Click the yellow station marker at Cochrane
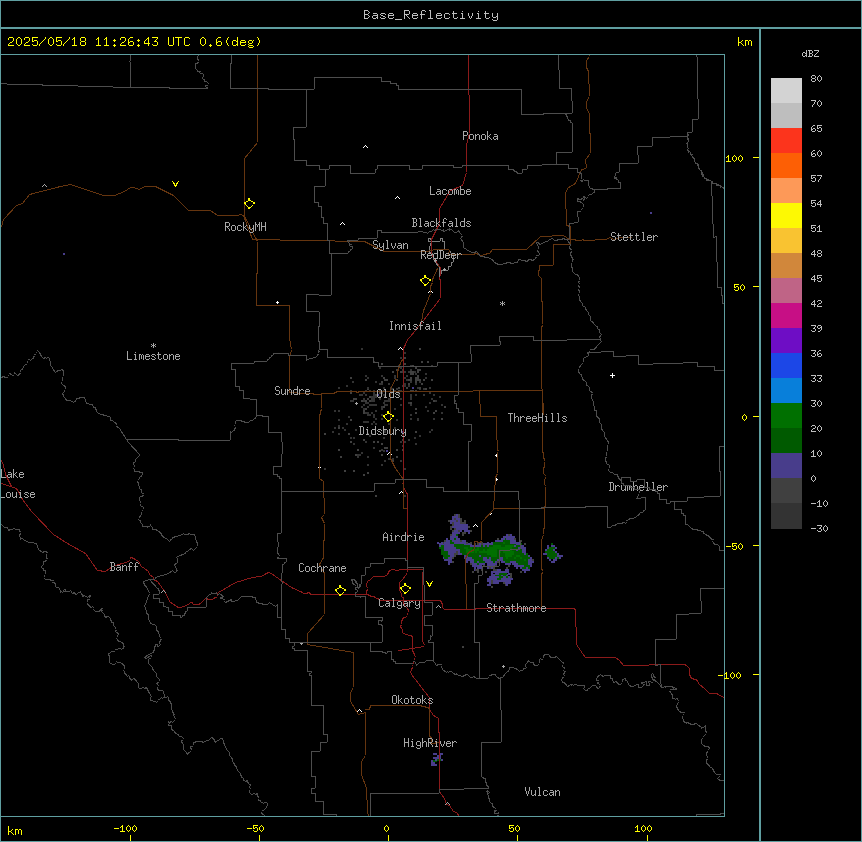Image resolution: width=862 pixels, height=842 pixels. [x=340, y=590]
